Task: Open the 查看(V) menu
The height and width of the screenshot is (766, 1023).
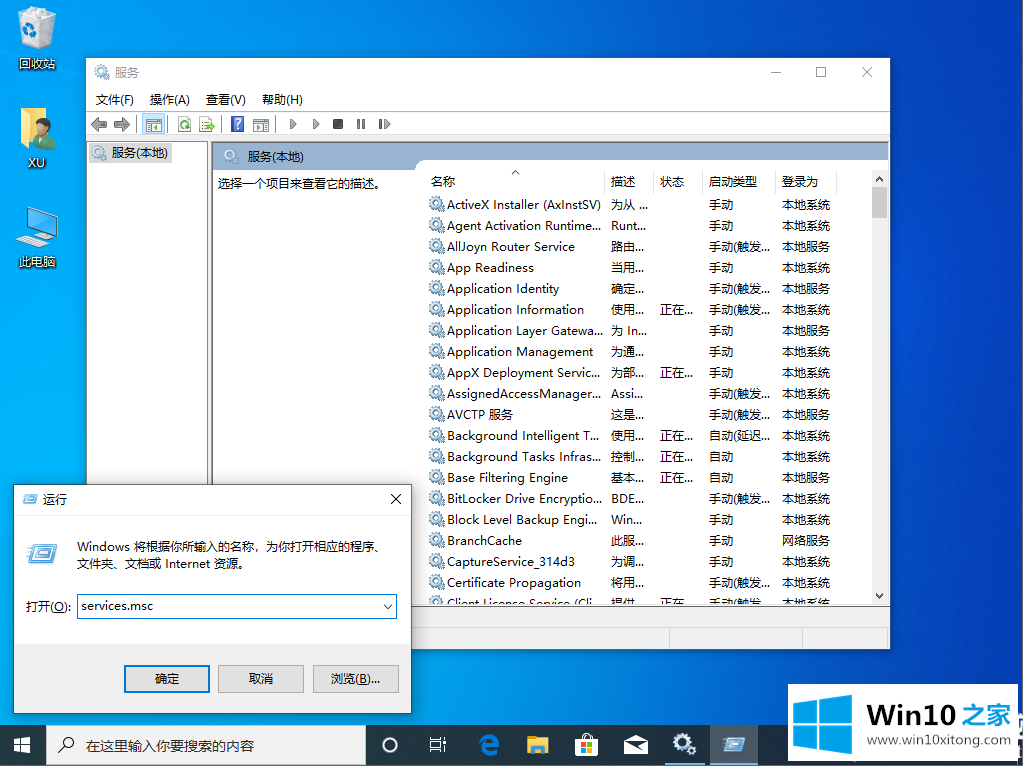Action: pos(225,100)
